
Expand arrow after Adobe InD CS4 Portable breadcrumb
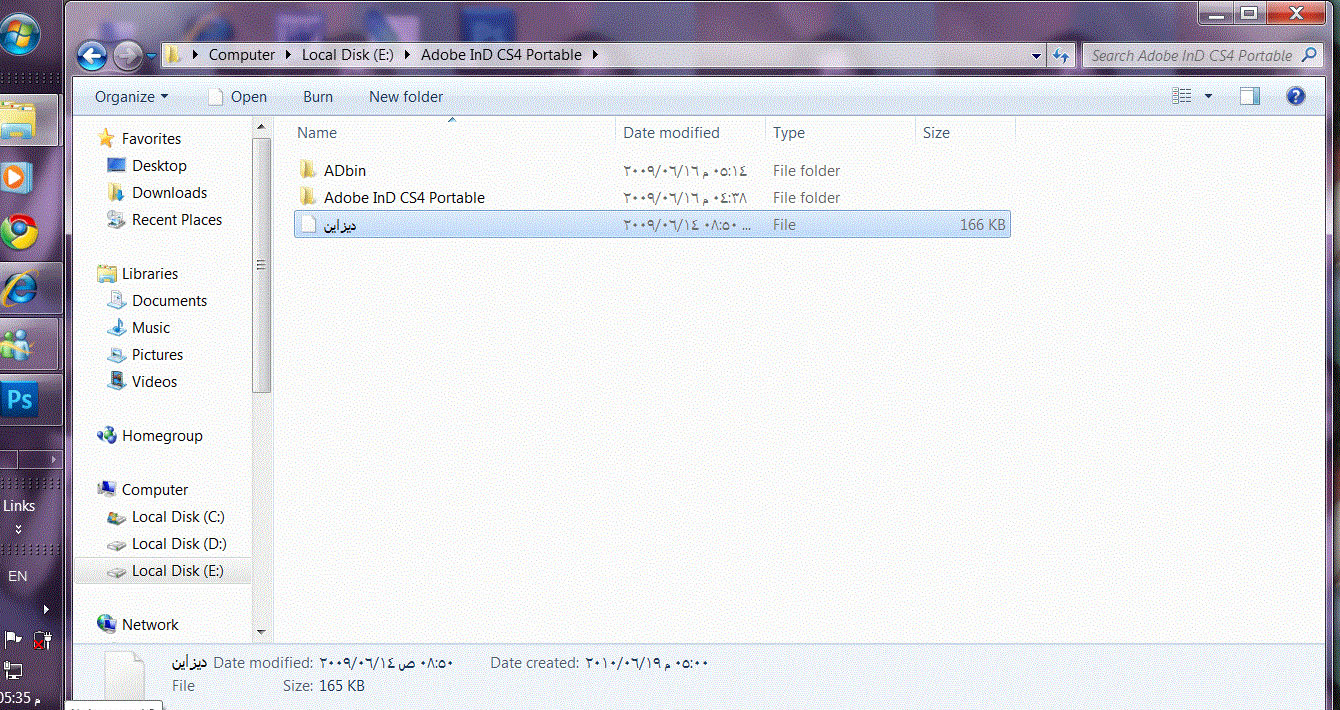(x=595, y=55)
